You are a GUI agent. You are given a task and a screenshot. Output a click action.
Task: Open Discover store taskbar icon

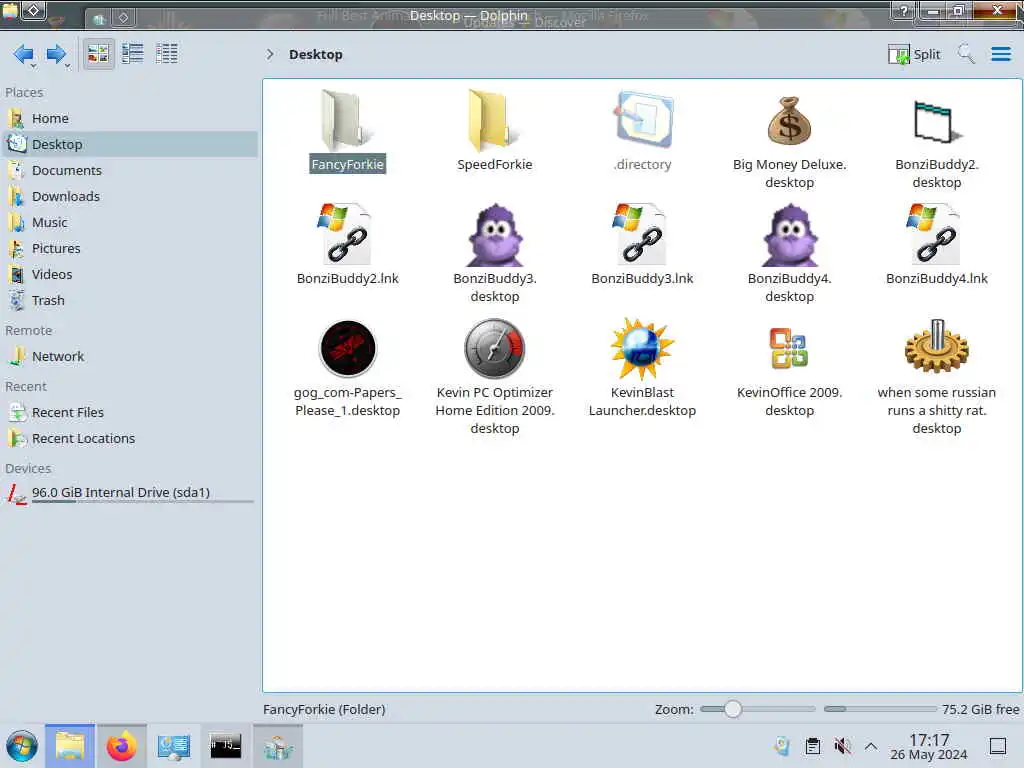278,746
